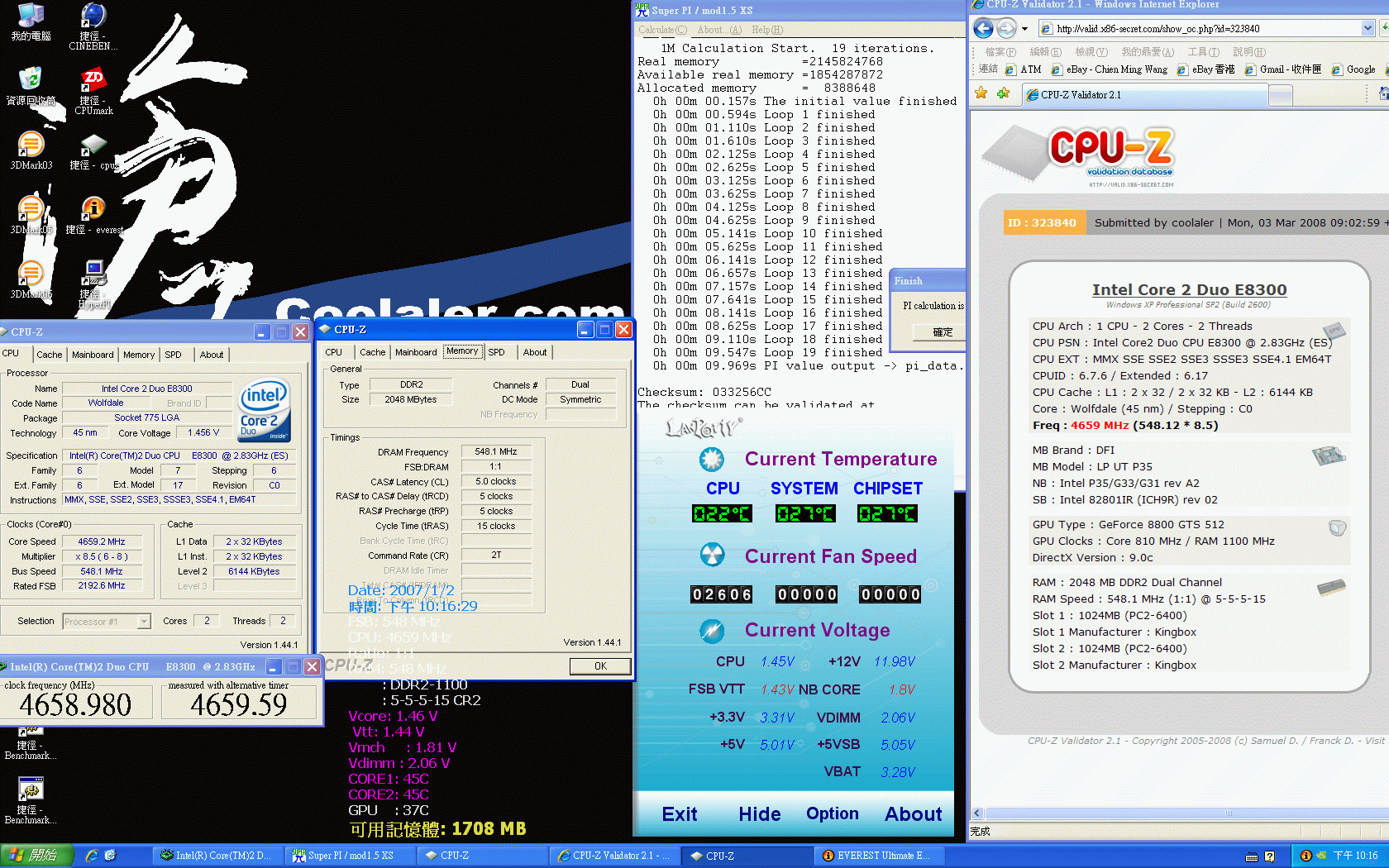Click Exit in the monitoring panel
The image size is (1389, 868).
[680, 814]
